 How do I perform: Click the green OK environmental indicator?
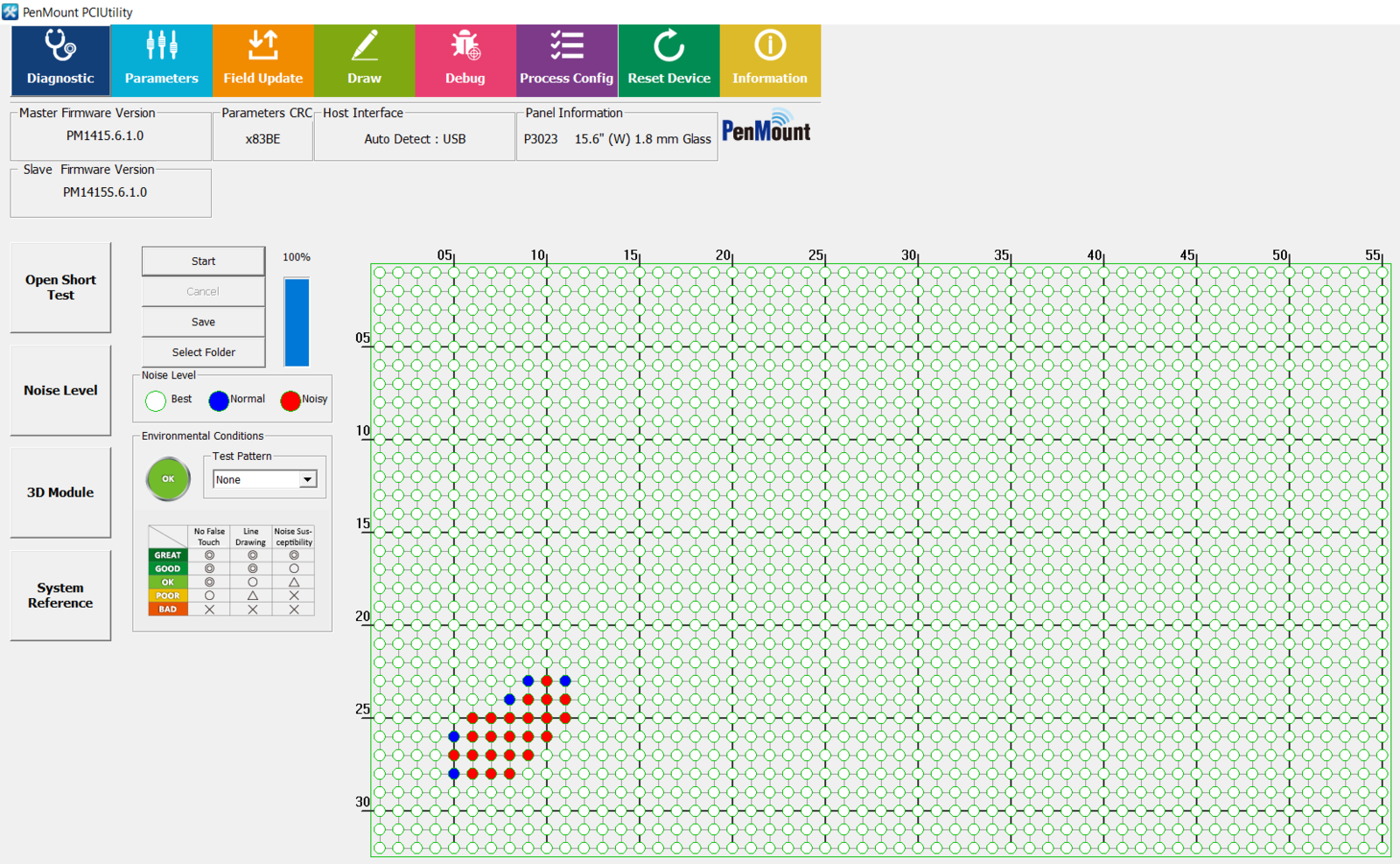point(168,479)
